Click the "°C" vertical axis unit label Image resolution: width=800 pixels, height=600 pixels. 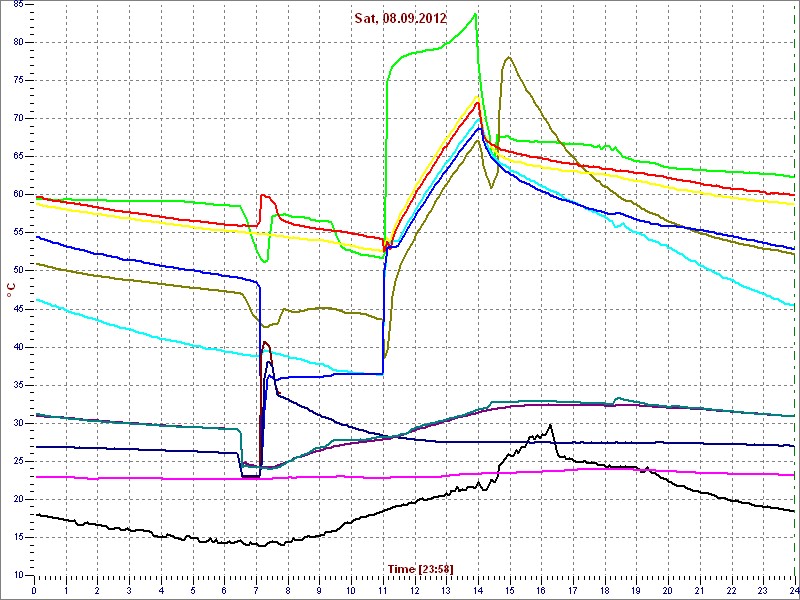pyautogui.click(x=10, y=290)
